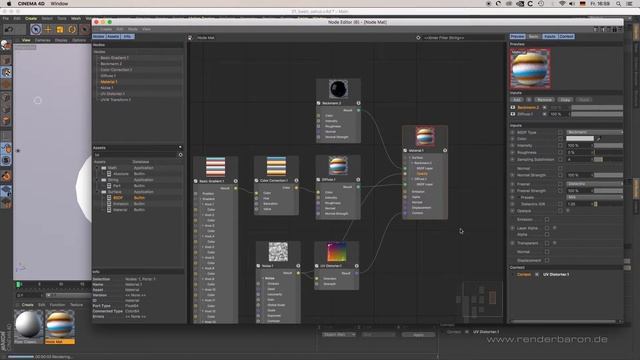Open the Fresnel Dielectric dropdown
Viewport: 640px width, 360px height.
coord(595,184)
